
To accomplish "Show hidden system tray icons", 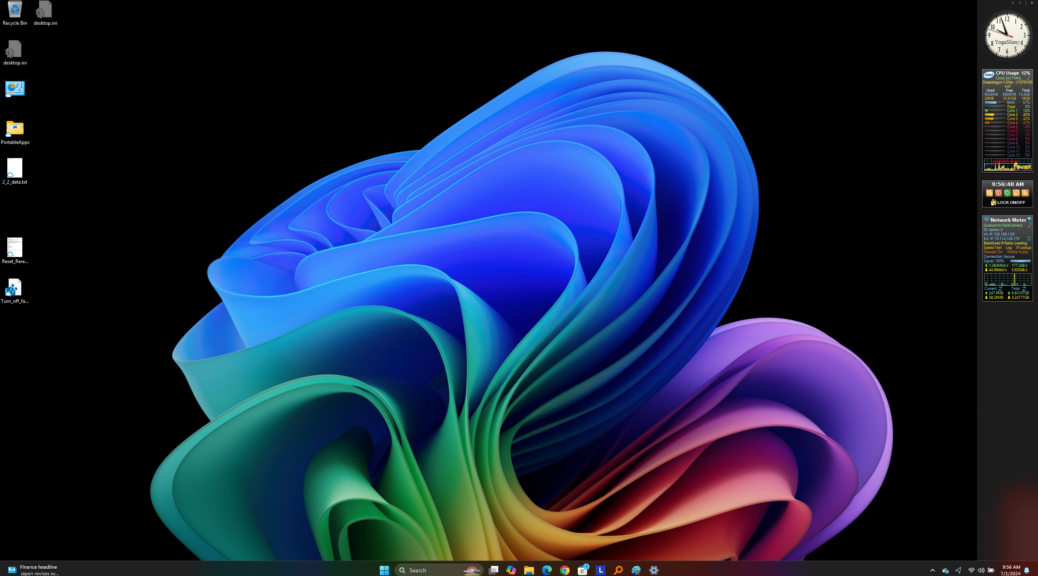I will 933,570.
